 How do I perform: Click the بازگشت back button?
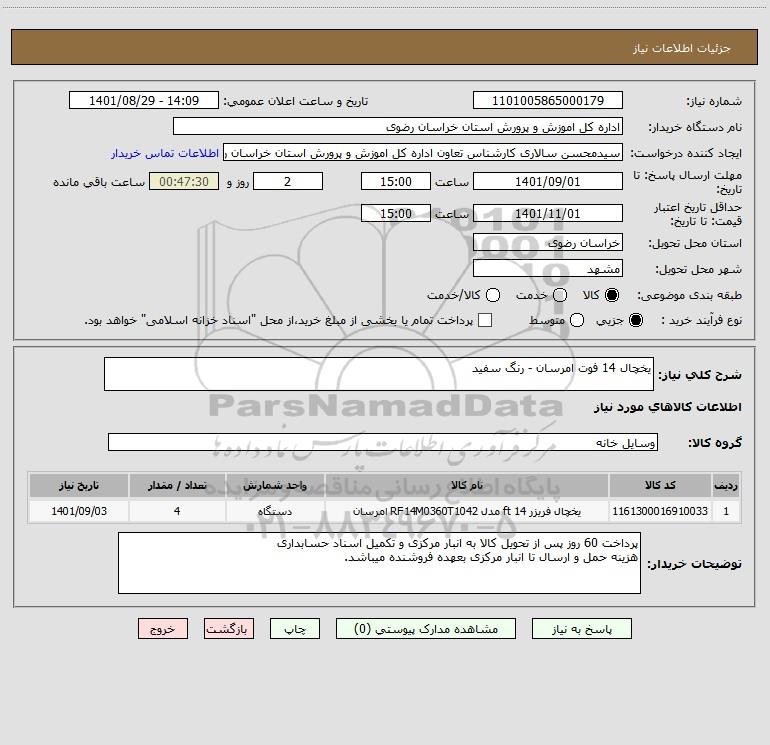click(x=229, y=629)
